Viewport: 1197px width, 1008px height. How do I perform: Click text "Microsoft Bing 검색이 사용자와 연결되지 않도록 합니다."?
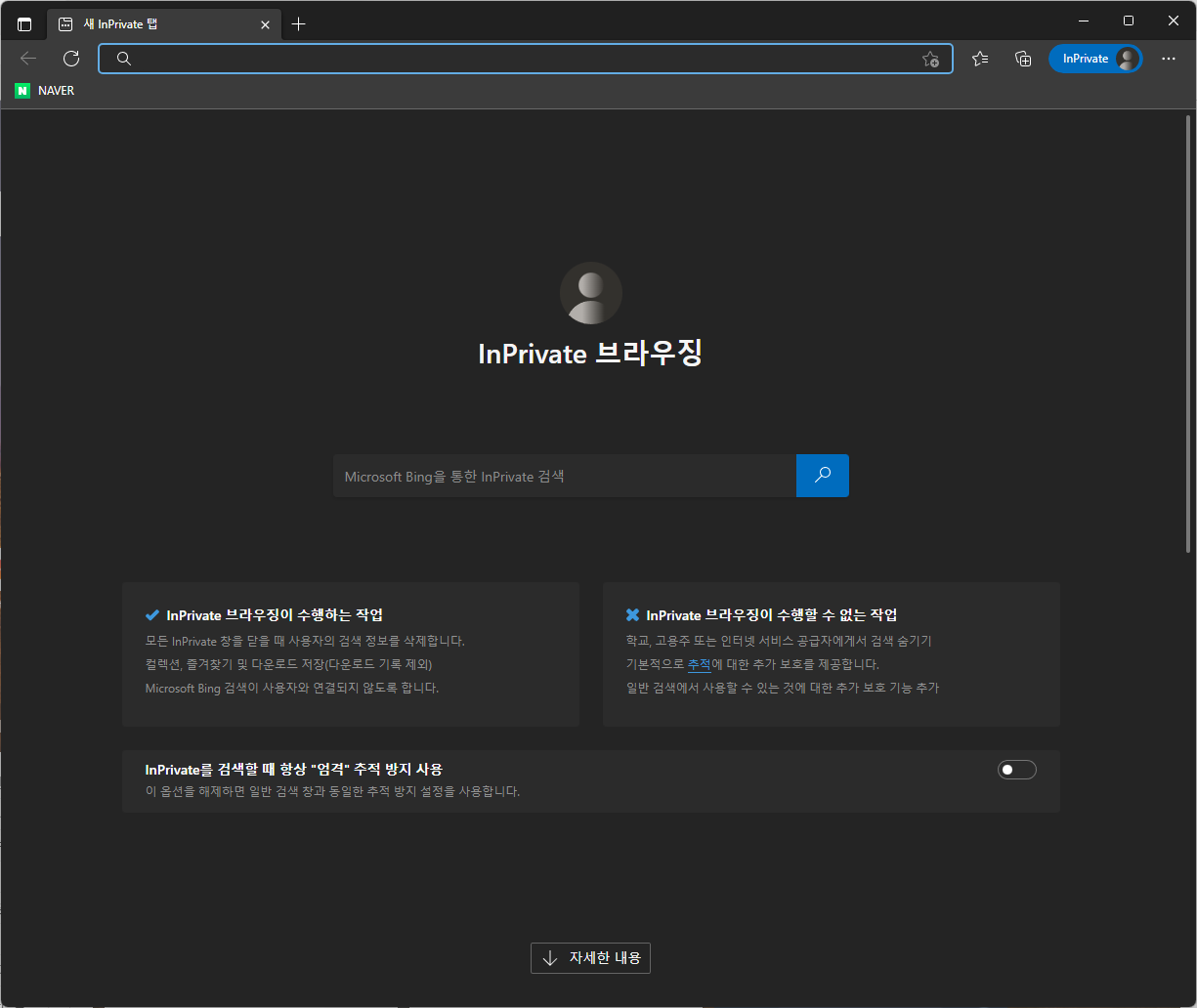click(292, 688)
